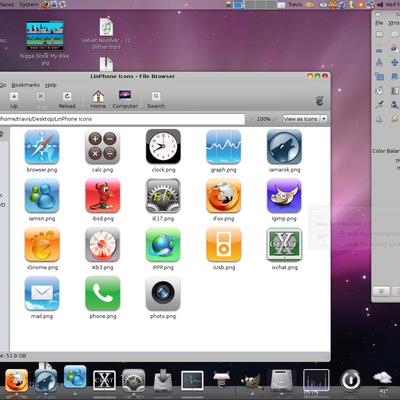The image size is (400, 400).
Task: Open the Xtns menu in GIMP window
Action: point(394,23)
